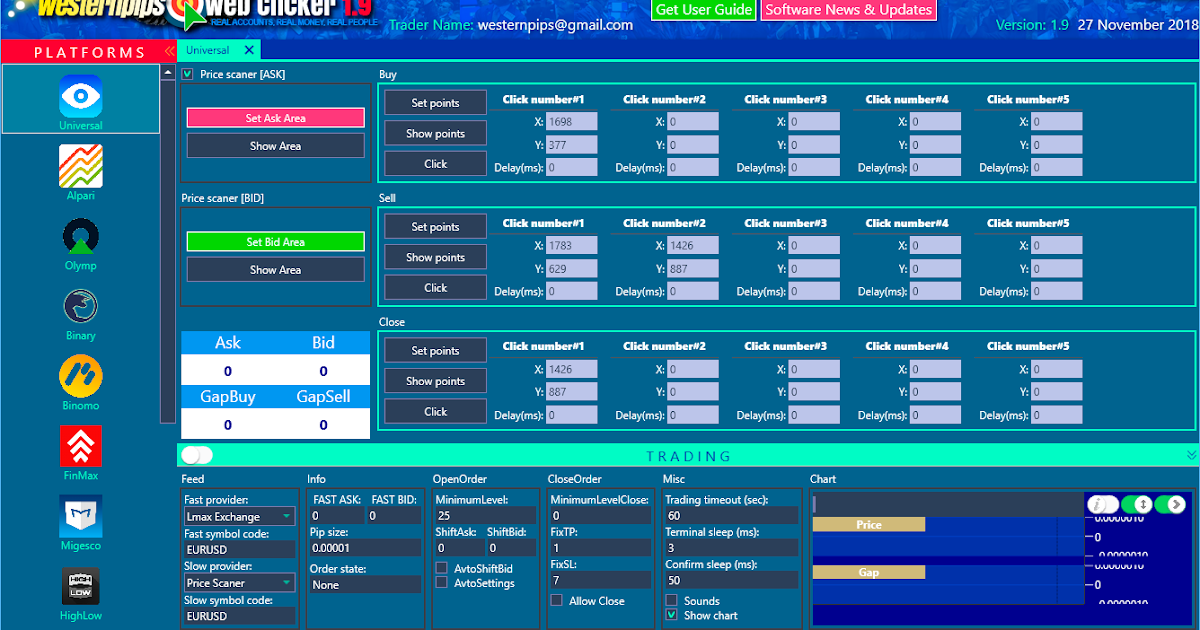Open Software News & Updates
1200x630 pixels.
click(x=848, y=10)
